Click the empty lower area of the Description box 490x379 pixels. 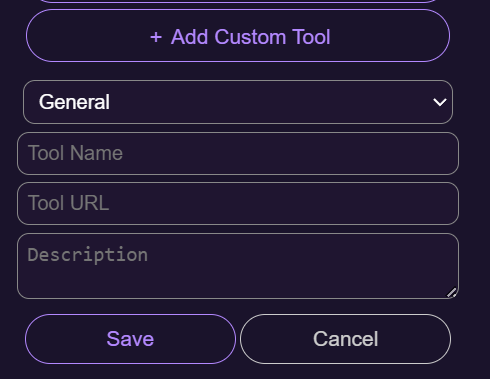coord(233,283)
